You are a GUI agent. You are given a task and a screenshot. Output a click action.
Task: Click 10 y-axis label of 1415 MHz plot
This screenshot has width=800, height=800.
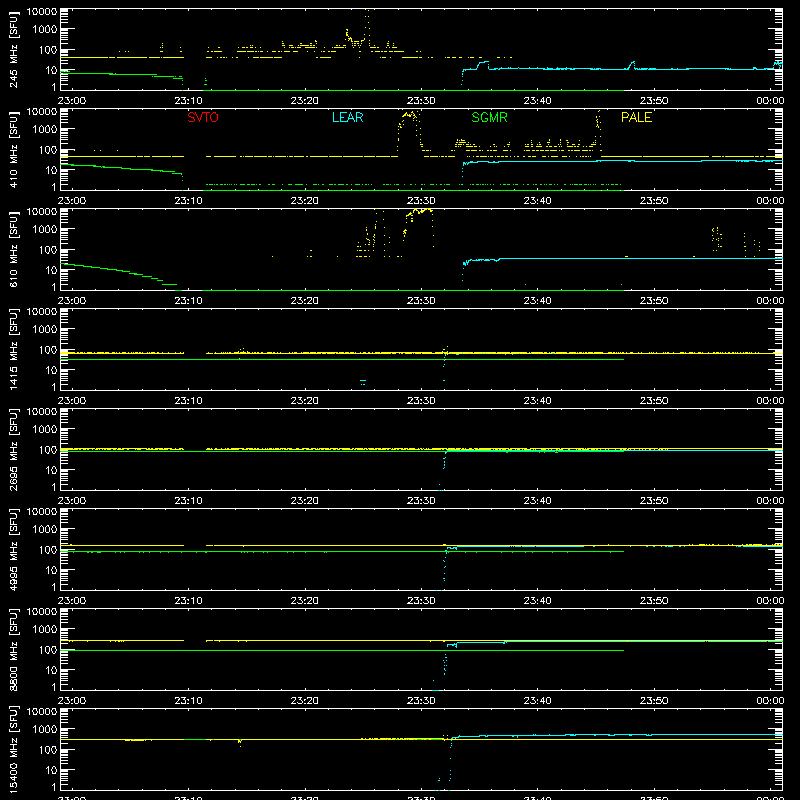(51, 370)
